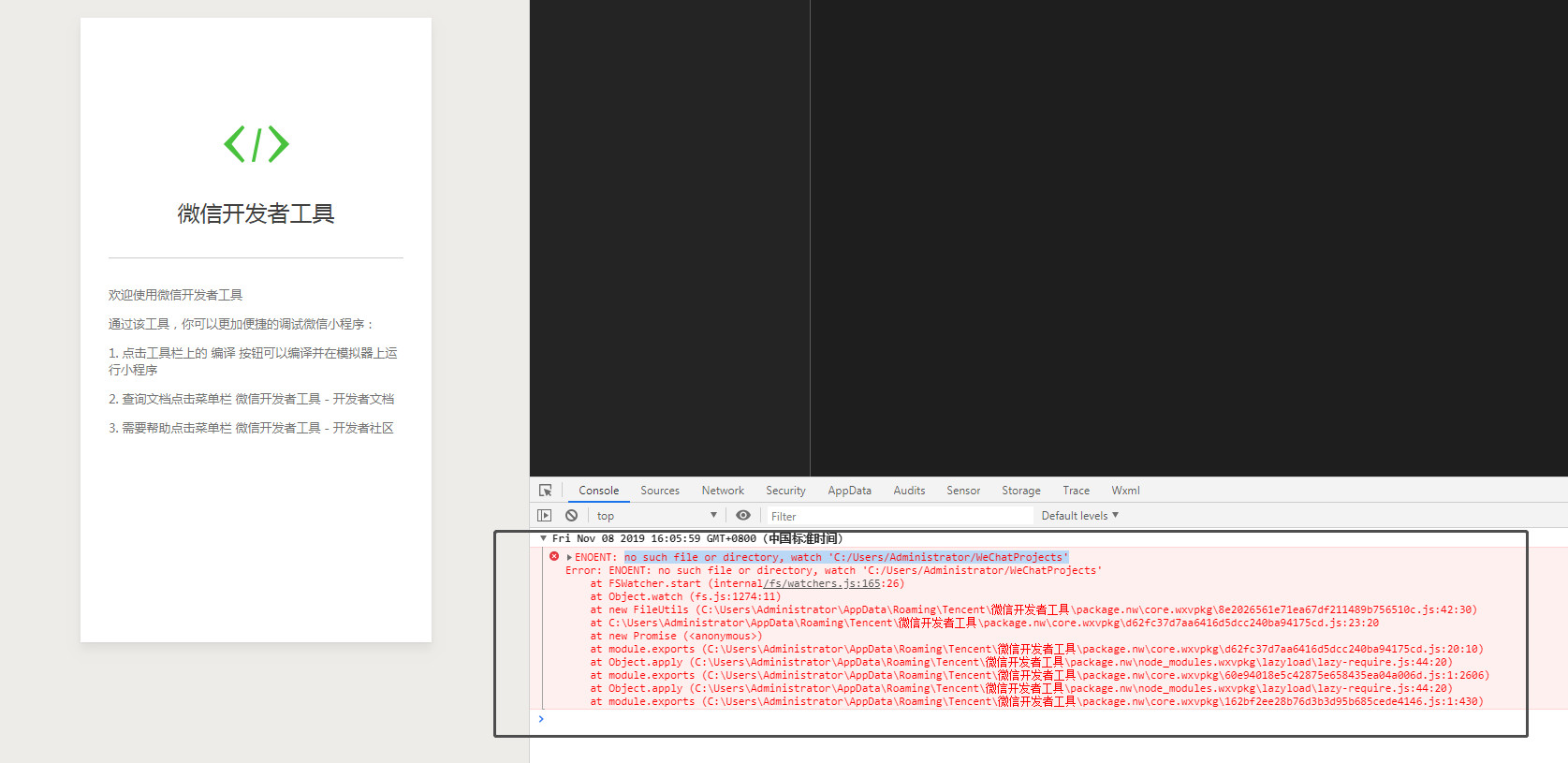Click the highlighted 'no such file or directory' message

tap(846, 557)
